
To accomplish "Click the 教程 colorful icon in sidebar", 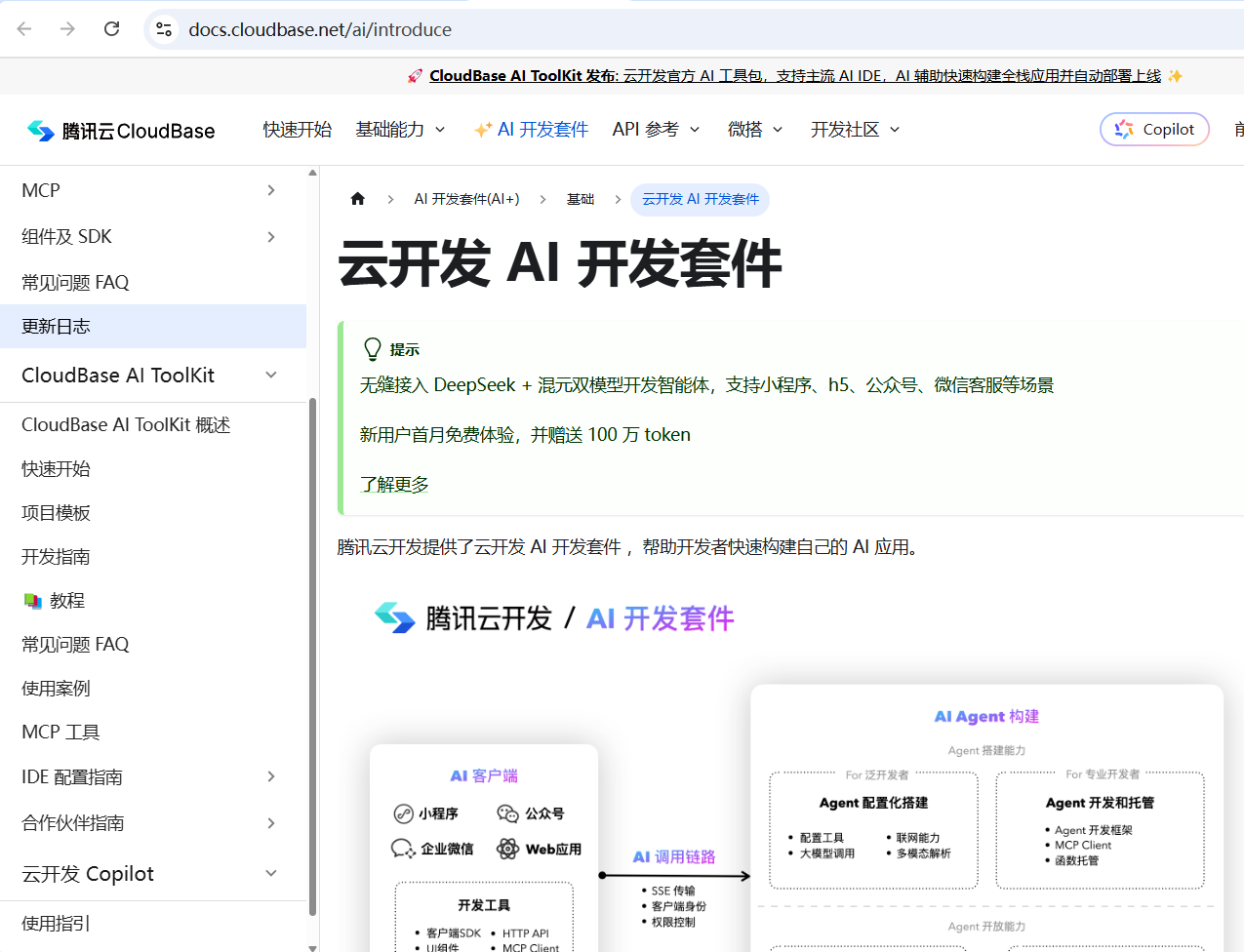I will pyautogui.click(x=31, y=600).
